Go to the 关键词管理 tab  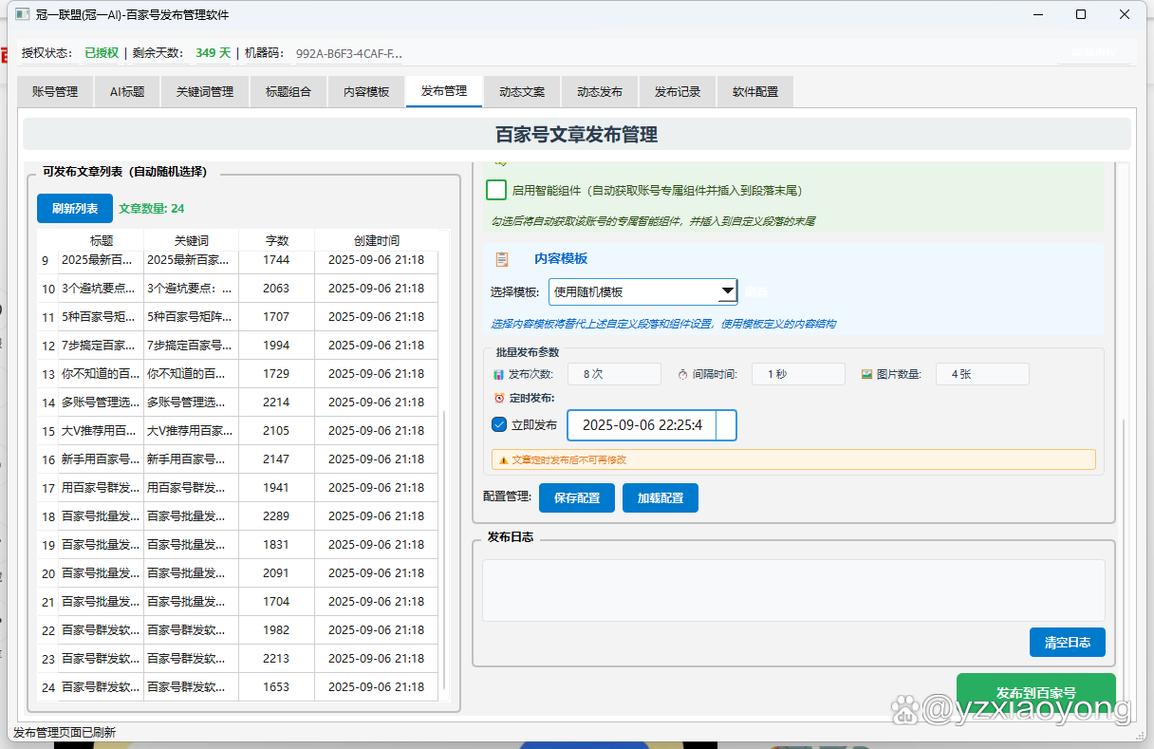click(x=205, y=92)
